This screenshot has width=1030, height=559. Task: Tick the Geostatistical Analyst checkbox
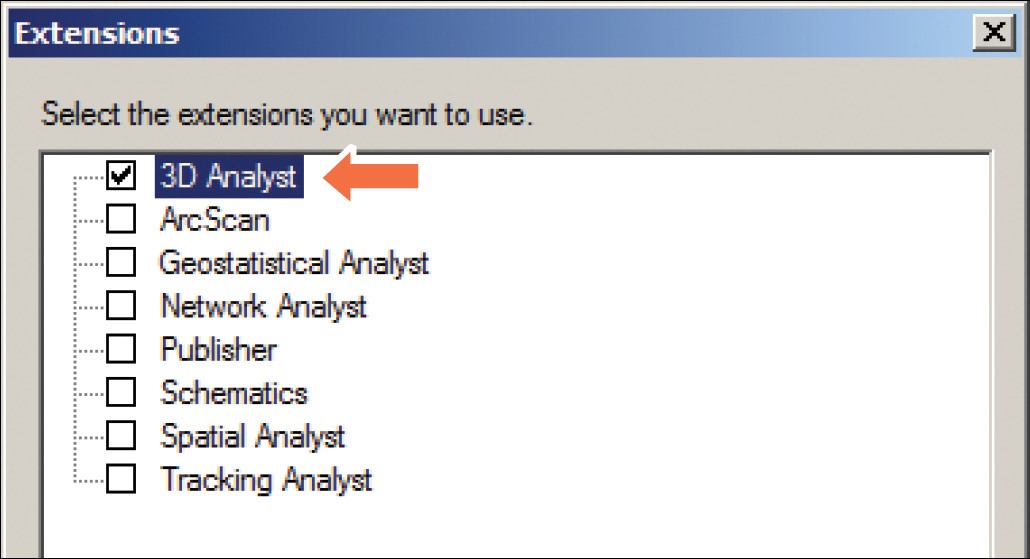(121, 263)
